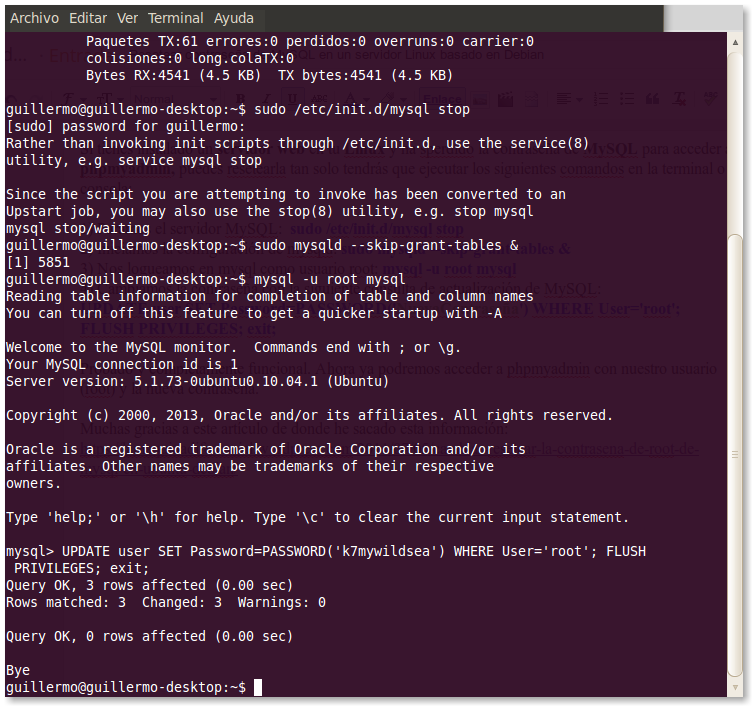Screen dimensions: 752x706
Task: Click the faint numbered list icon
Action: (x=603, y=99)
